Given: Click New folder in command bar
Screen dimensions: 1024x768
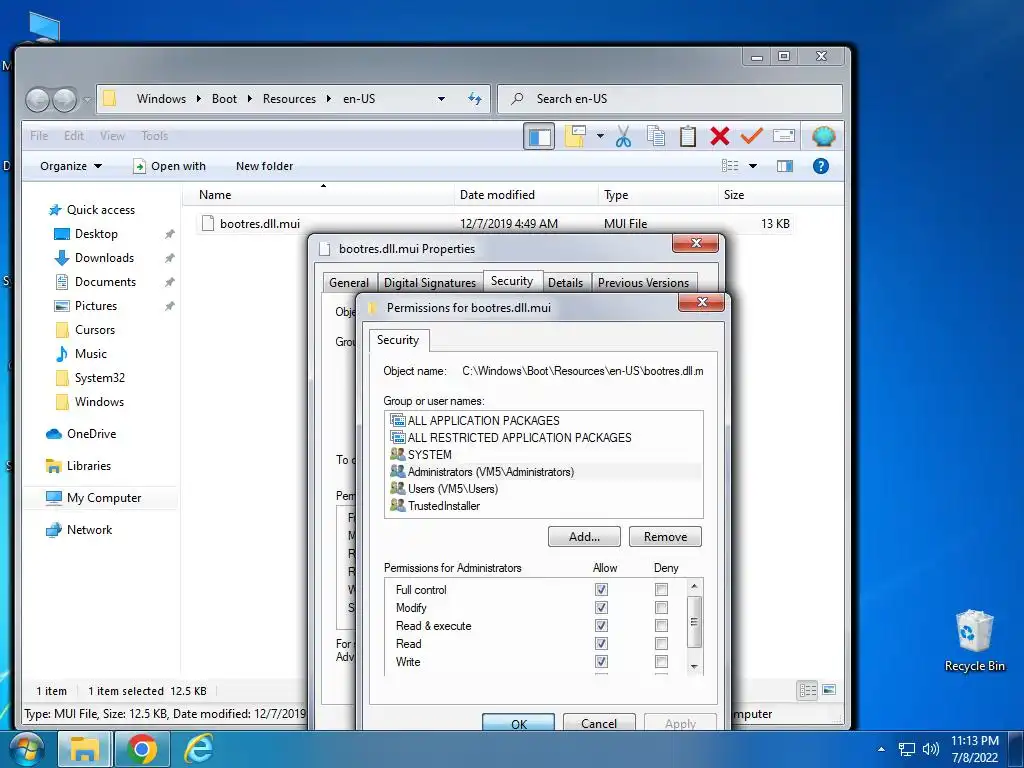Looking at the screenshot, I should (264, 166).
